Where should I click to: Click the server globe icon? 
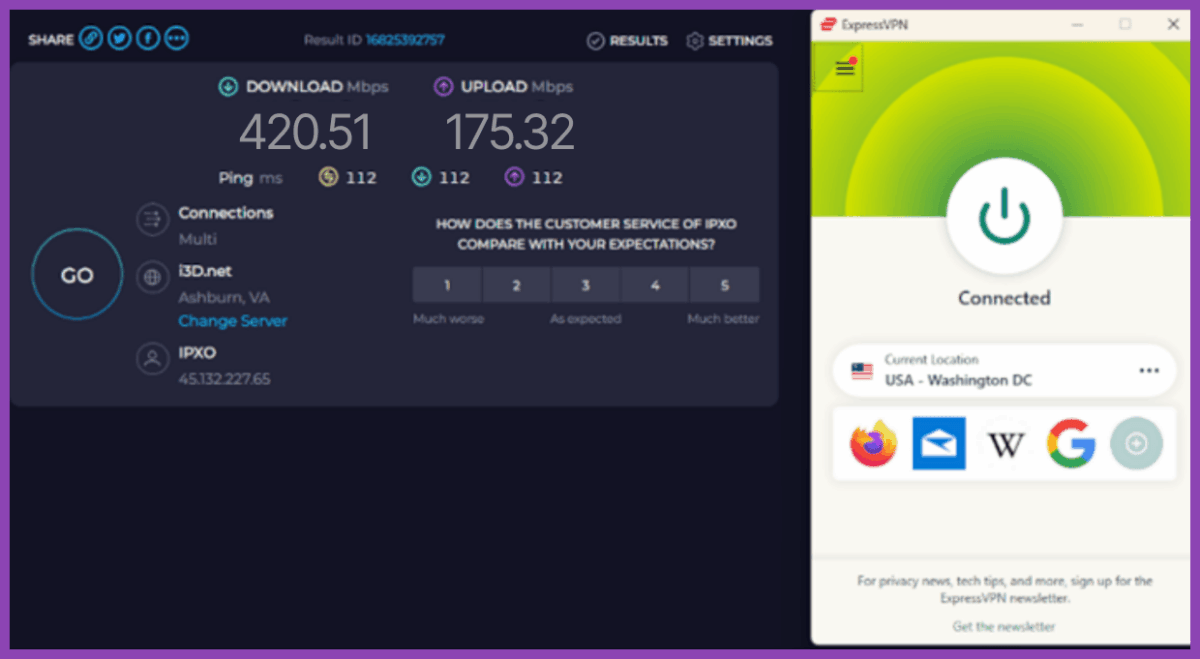tap(152, 277)
